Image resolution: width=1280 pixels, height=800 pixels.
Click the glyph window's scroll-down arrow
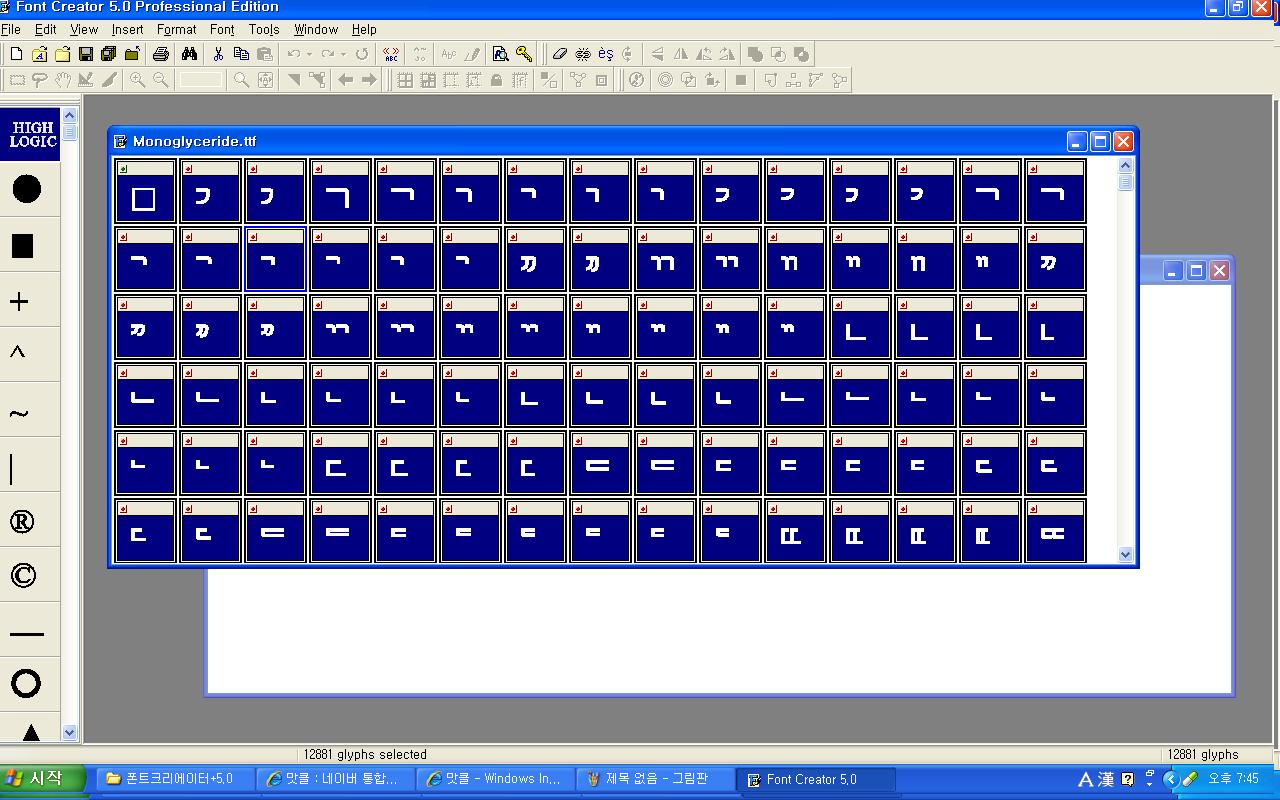[x=1125, y=554]
